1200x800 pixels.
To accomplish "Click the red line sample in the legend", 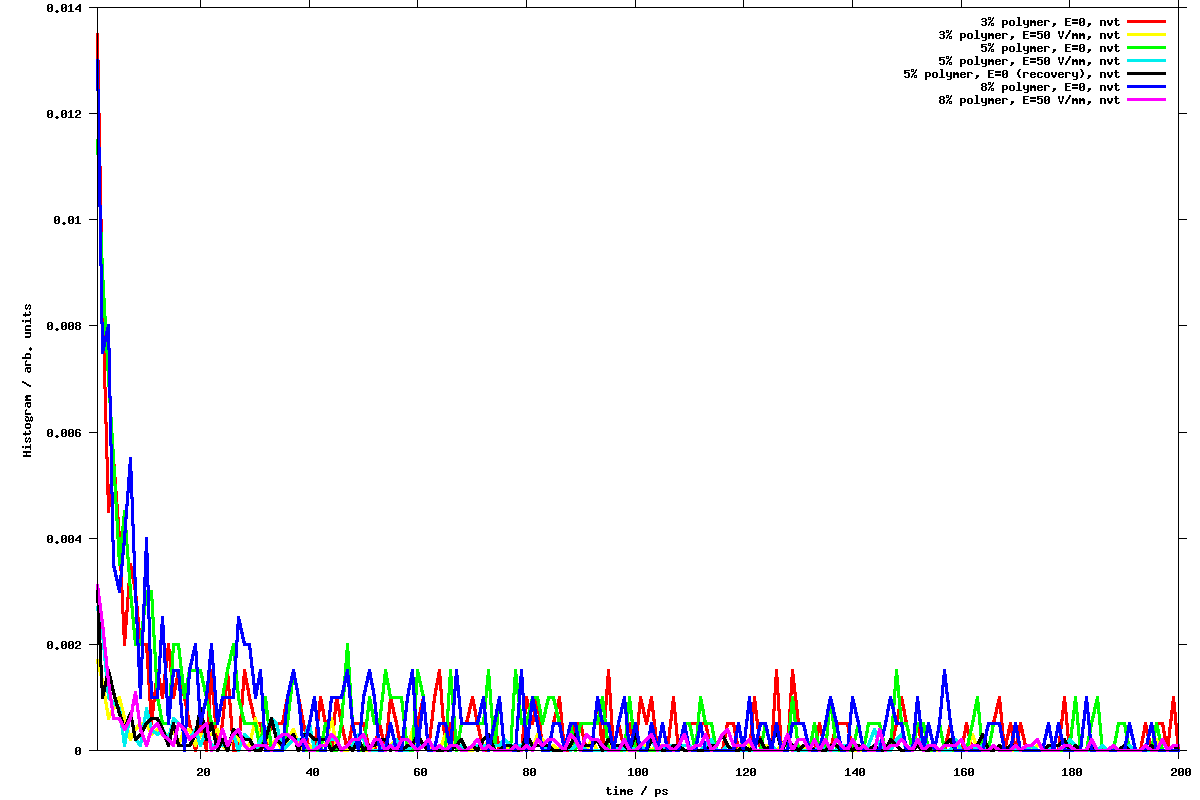I will pos(1147,21).
